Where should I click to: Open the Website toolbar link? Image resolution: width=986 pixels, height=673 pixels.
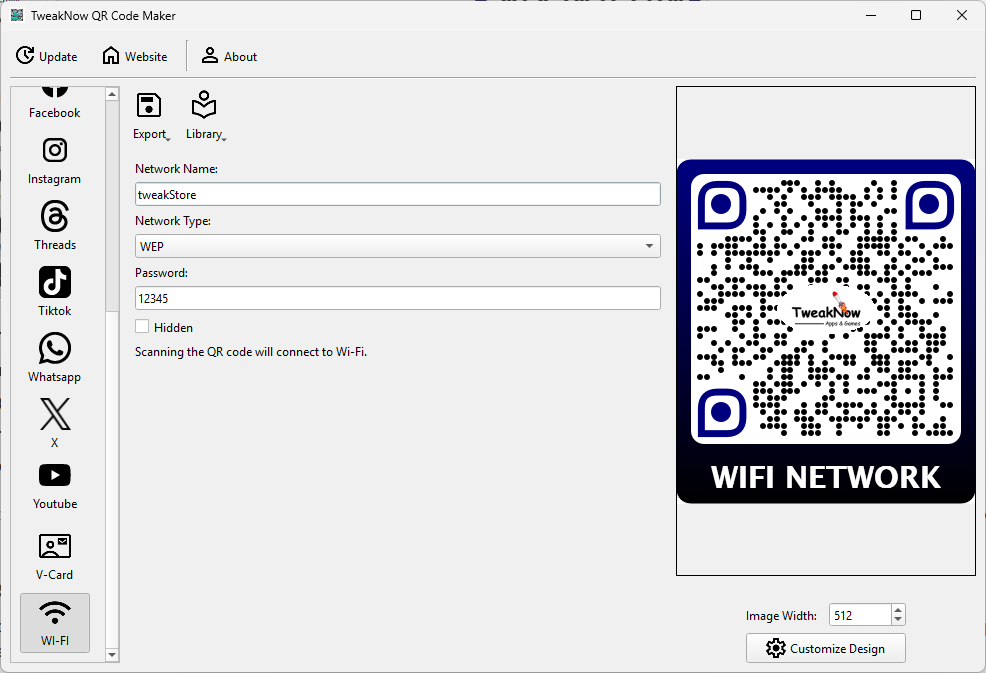pos(135,57)
